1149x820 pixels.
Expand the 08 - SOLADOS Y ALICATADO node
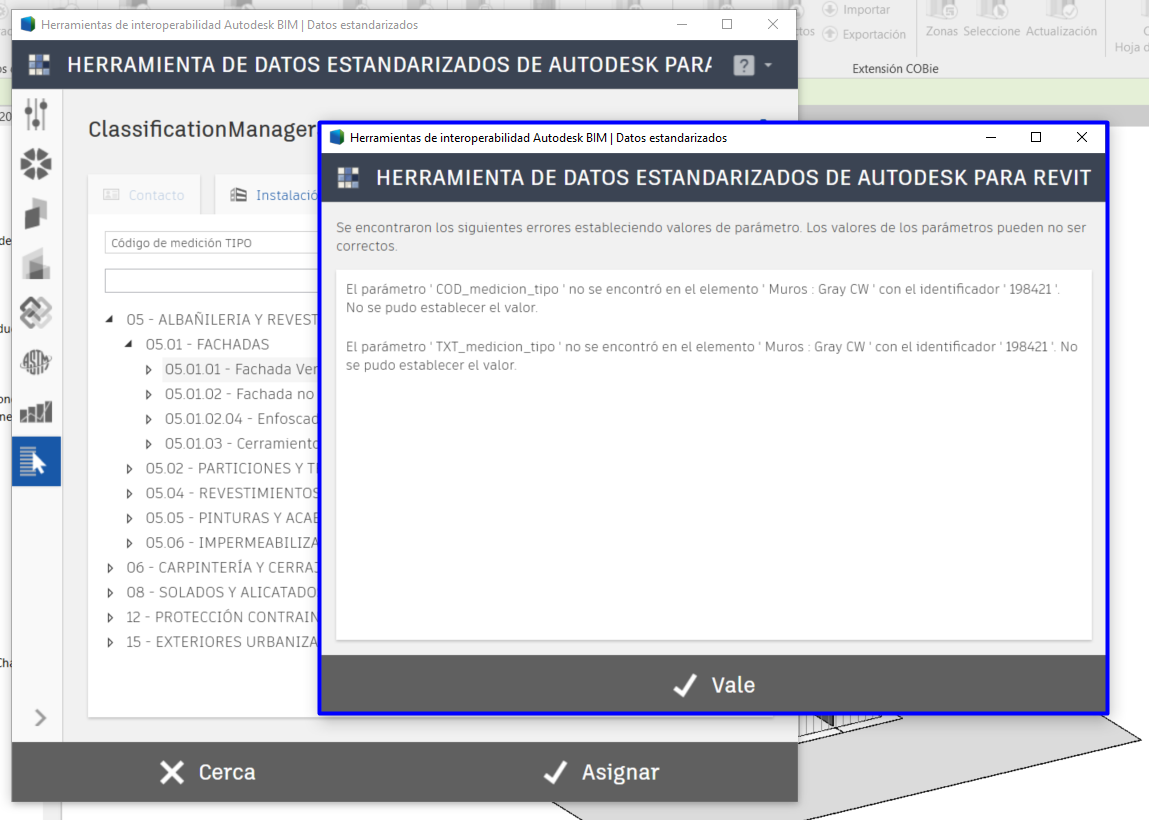pyautogui.click(x=110, y=592)
